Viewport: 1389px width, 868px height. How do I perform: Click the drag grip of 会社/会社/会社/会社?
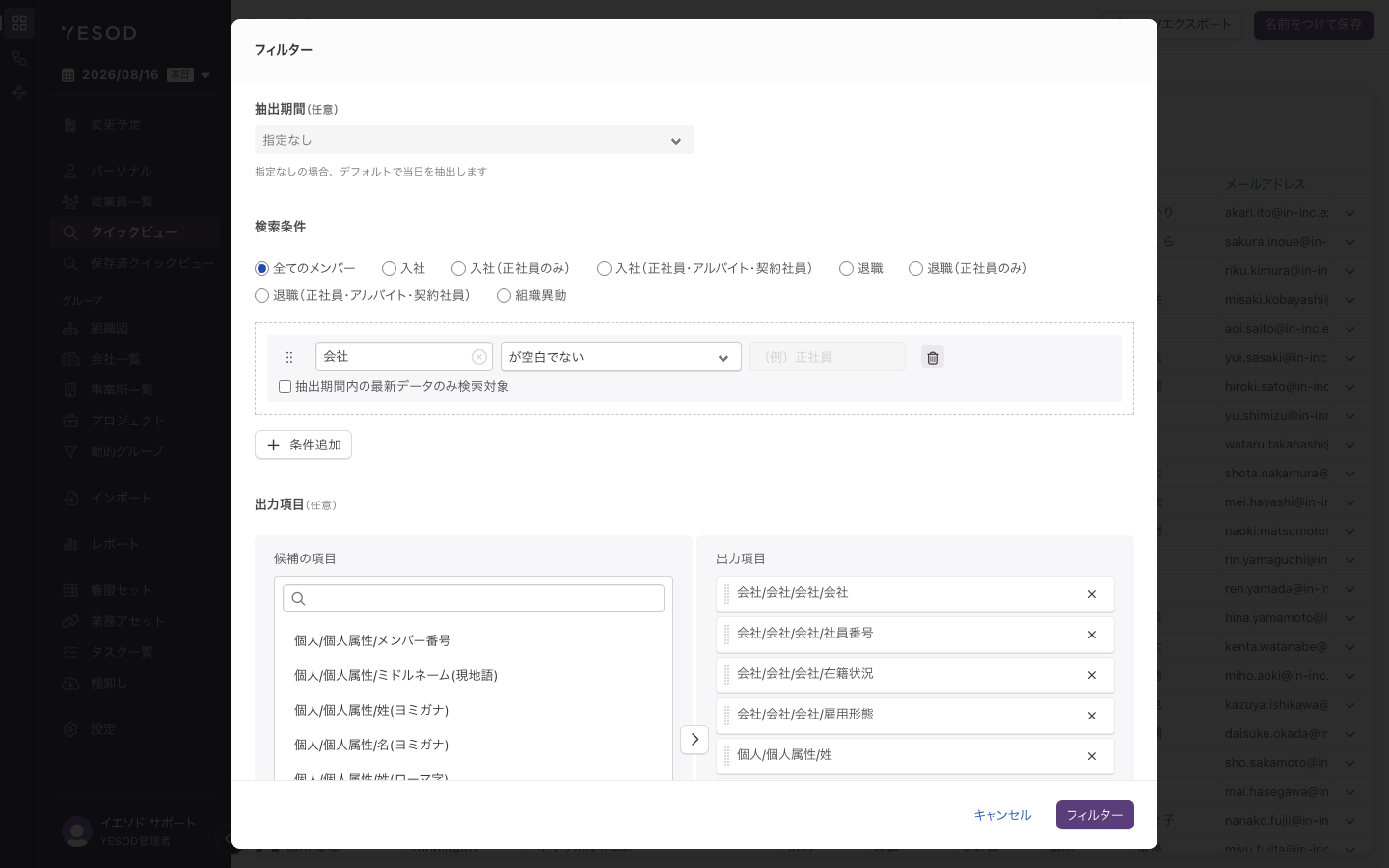click(x=726, y=594)
